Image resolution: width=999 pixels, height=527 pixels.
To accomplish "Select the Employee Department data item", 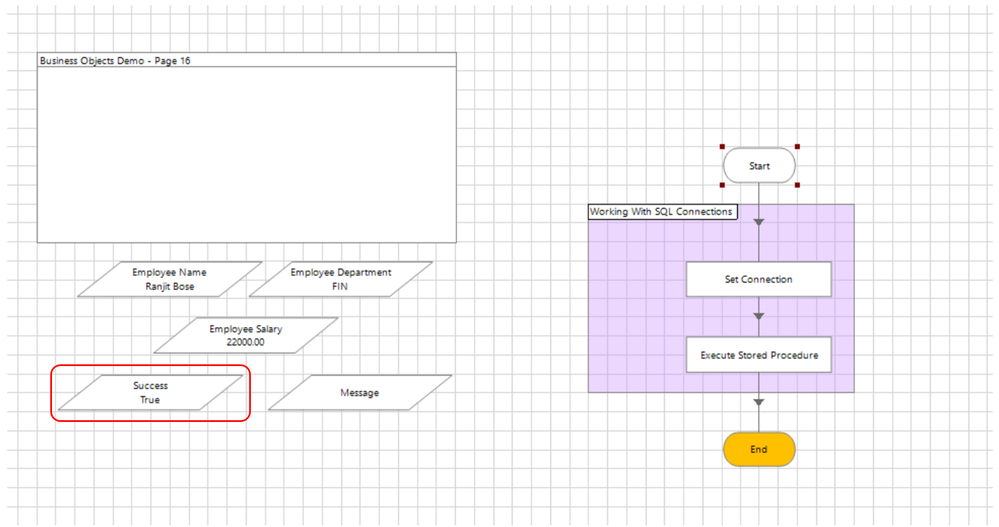I will pos(341,279).
